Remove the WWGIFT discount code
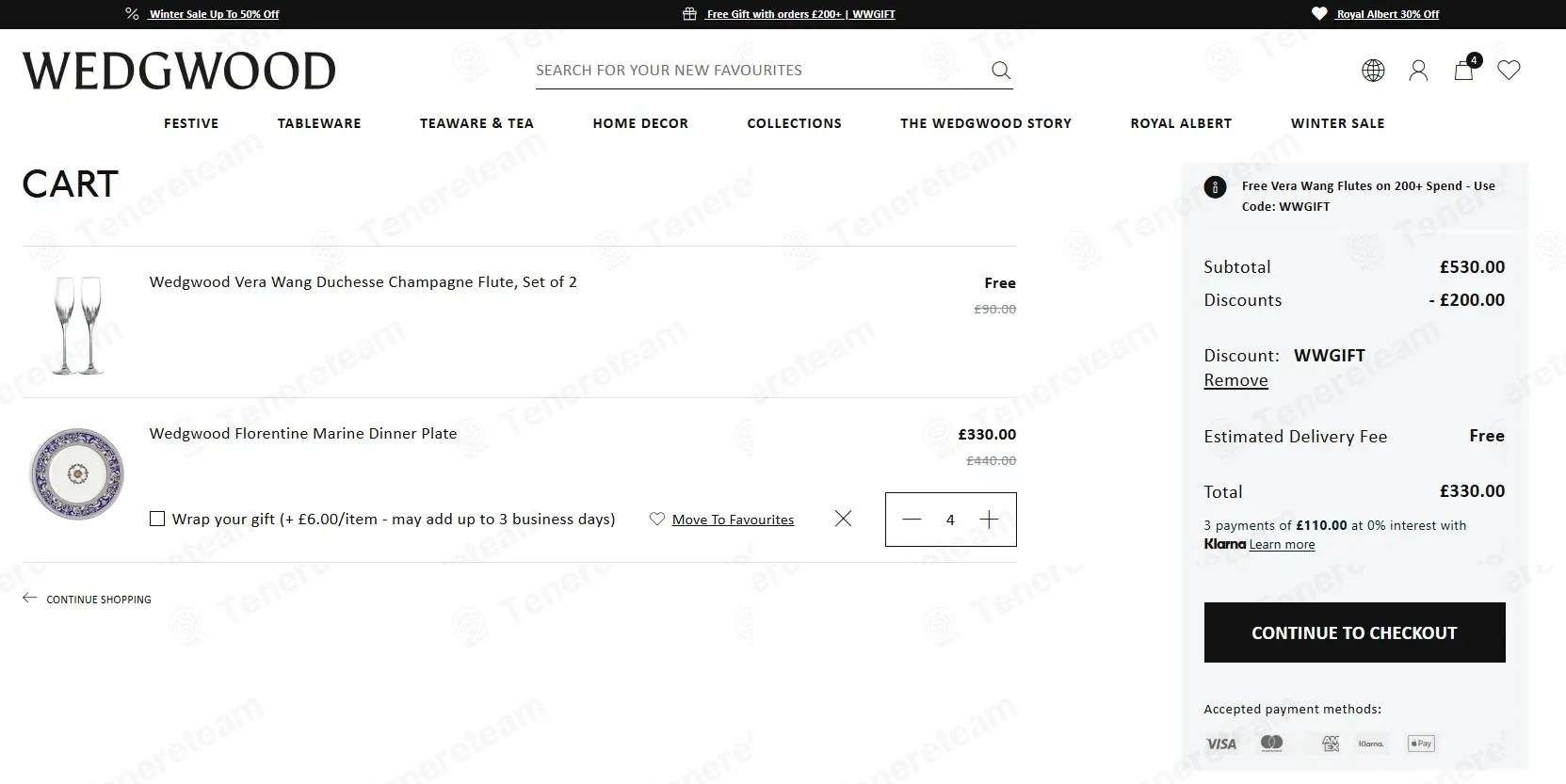 tap(1235, 380)
